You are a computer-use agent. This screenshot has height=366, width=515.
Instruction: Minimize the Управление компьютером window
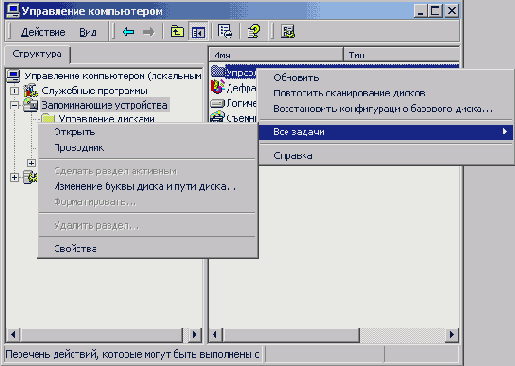420,11
